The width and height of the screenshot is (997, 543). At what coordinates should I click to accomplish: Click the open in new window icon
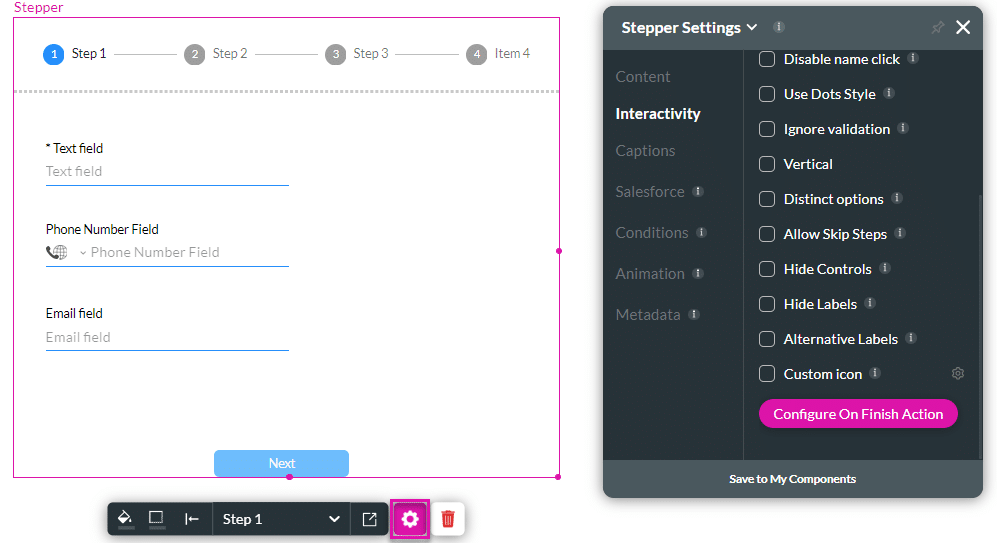pos(369,519)
